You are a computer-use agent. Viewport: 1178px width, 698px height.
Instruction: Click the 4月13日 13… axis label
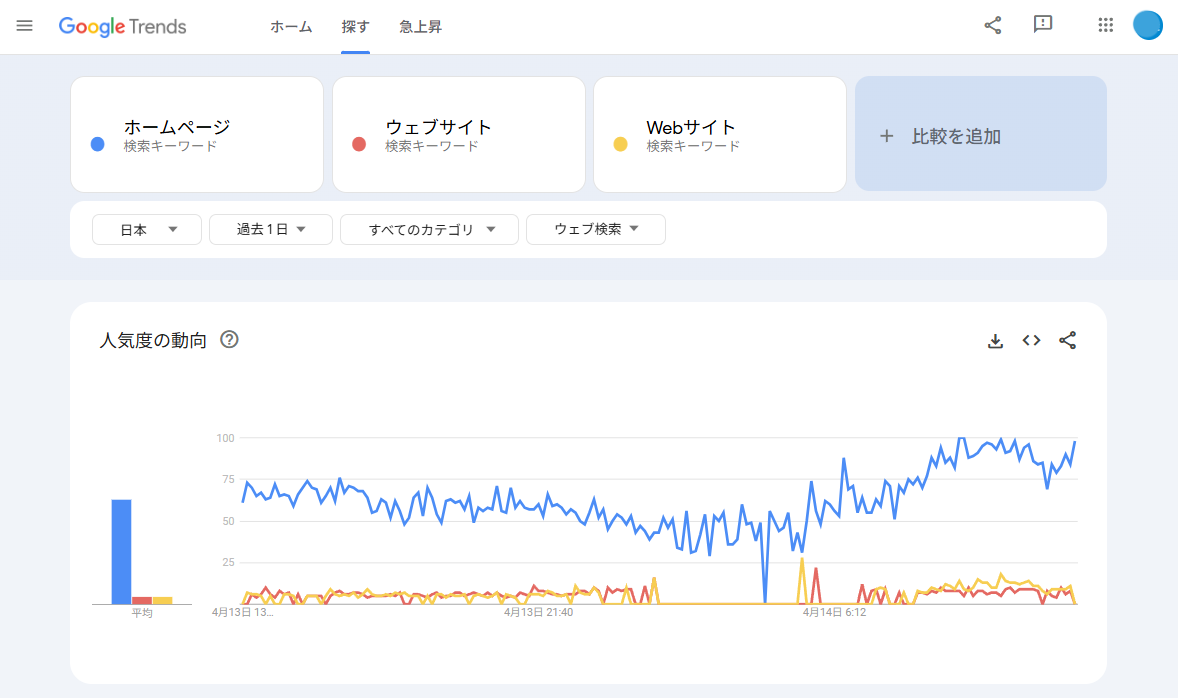243,612
